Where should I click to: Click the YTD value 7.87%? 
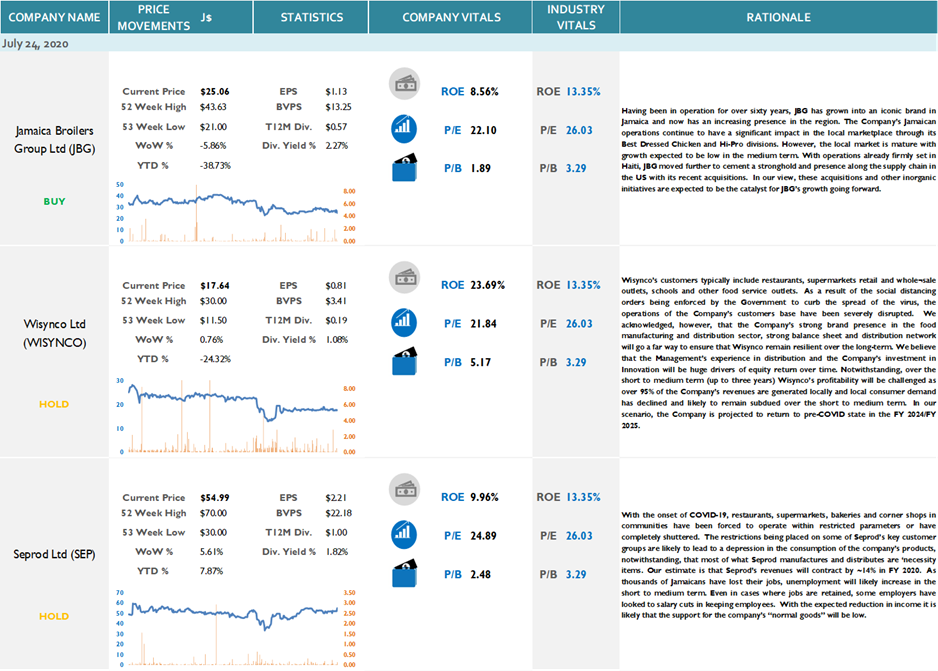pyautogui.click(x=212, y=571)
